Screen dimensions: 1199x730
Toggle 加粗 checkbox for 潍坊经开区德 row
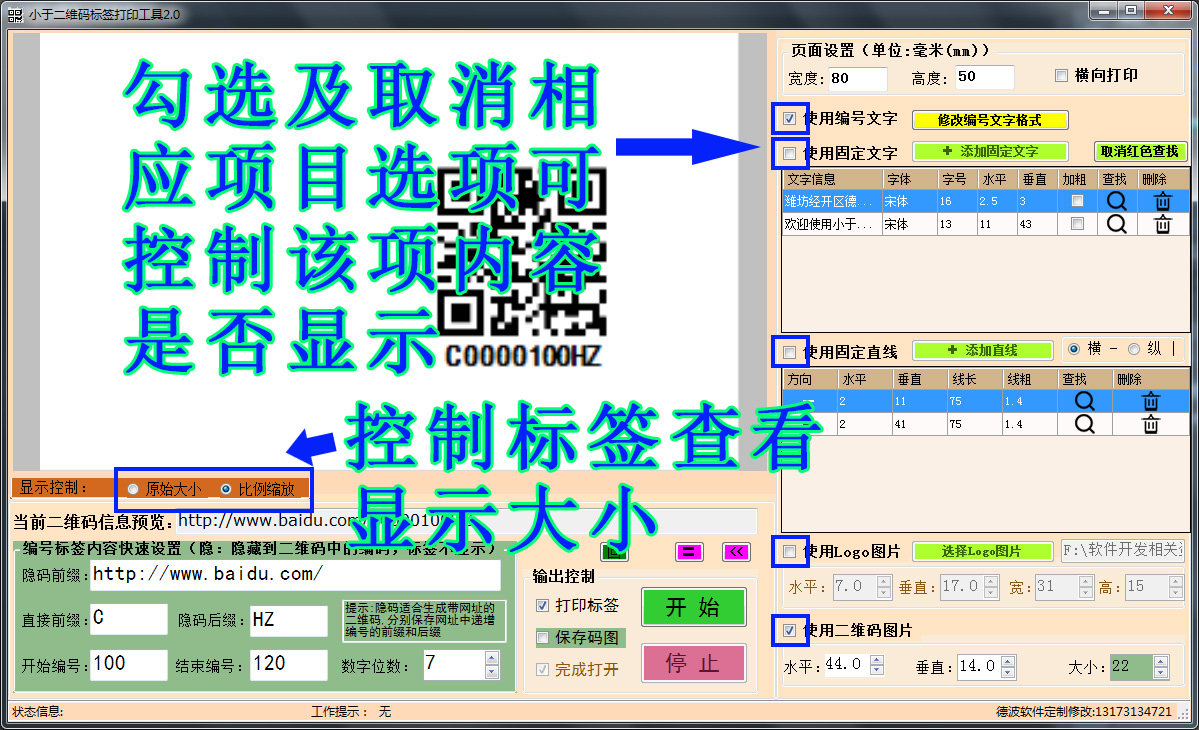point(1077,201)
